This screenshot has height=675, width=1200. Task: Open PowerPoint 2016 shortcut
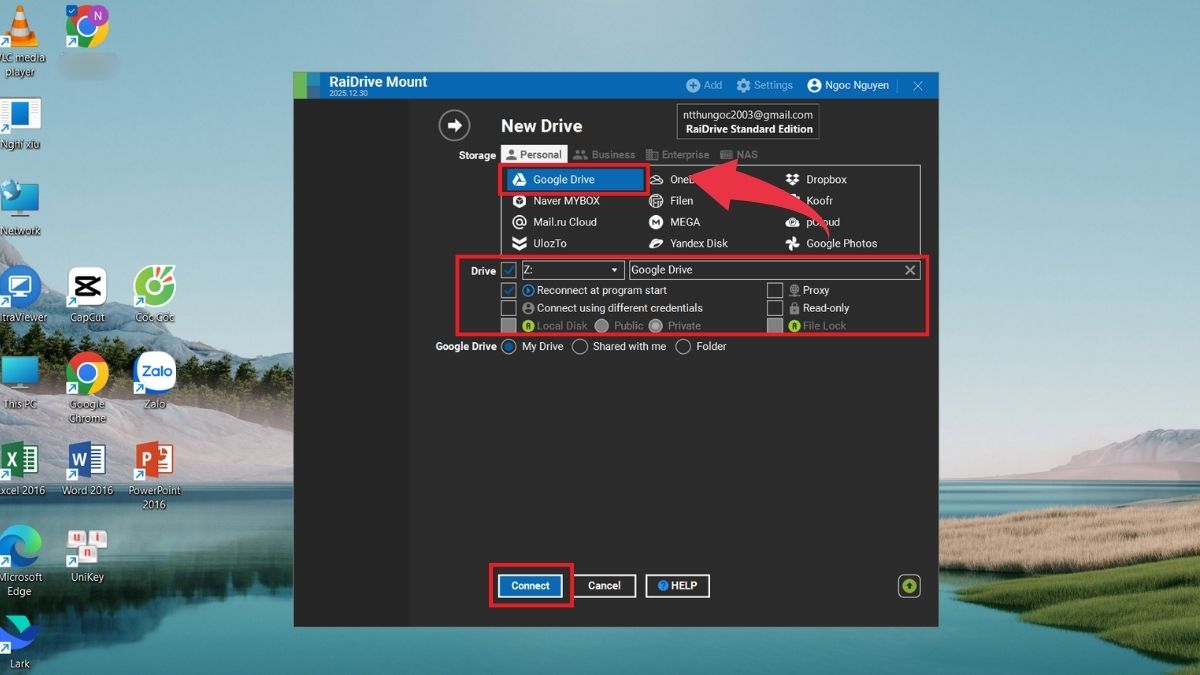154,475
